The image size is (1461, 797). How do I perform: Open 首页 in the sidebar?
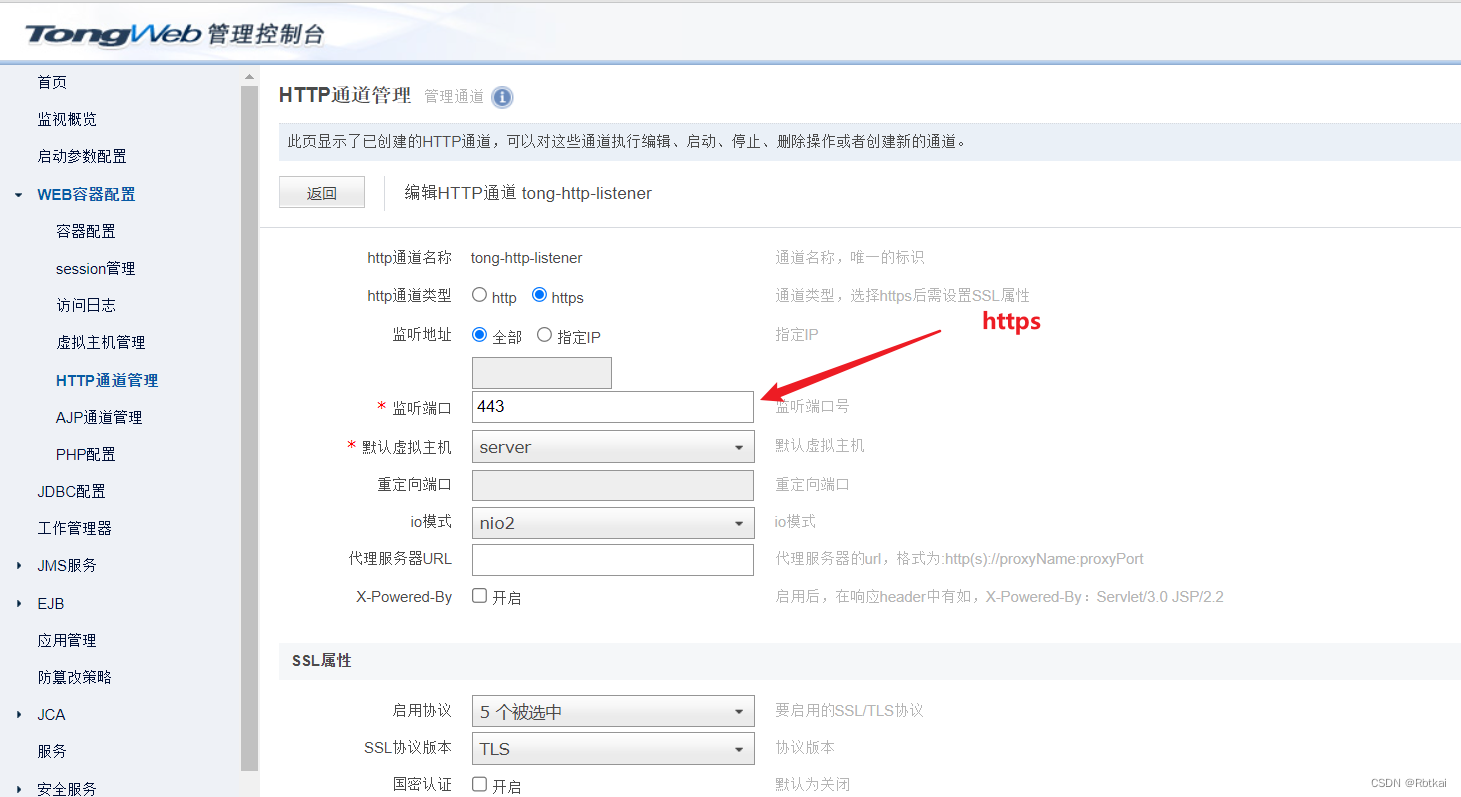tap(52, 82)
